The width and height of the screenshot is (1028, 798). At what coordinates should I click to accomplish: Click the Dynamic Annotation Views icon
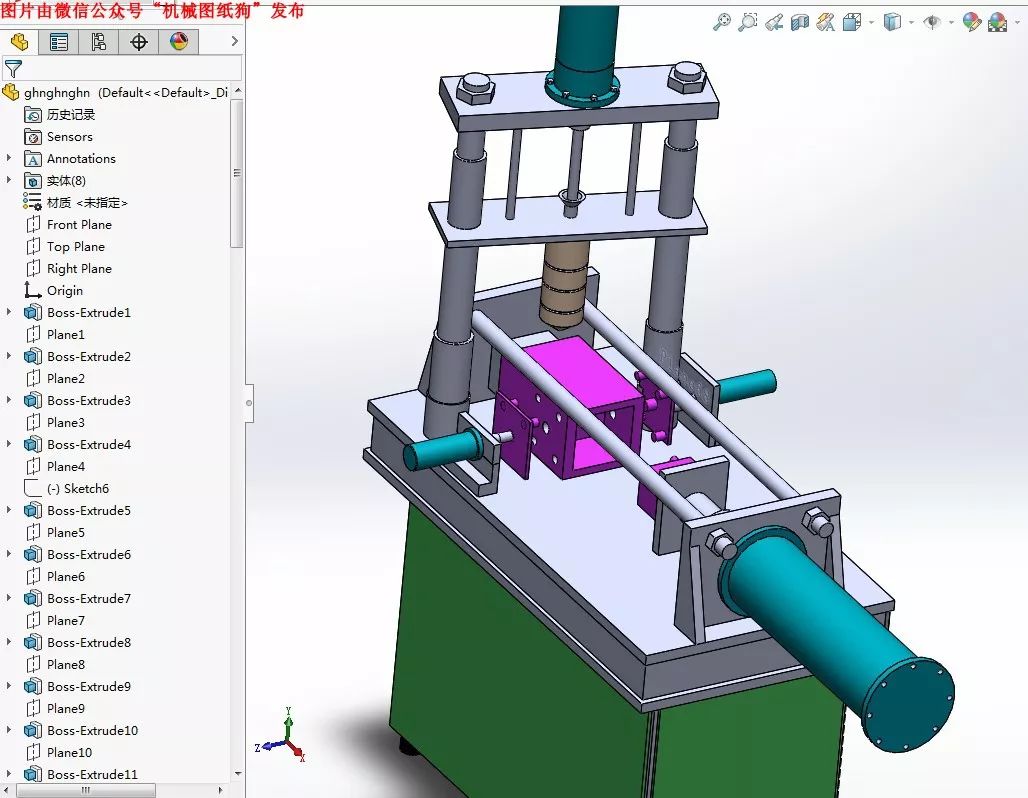tap(826, 22)
